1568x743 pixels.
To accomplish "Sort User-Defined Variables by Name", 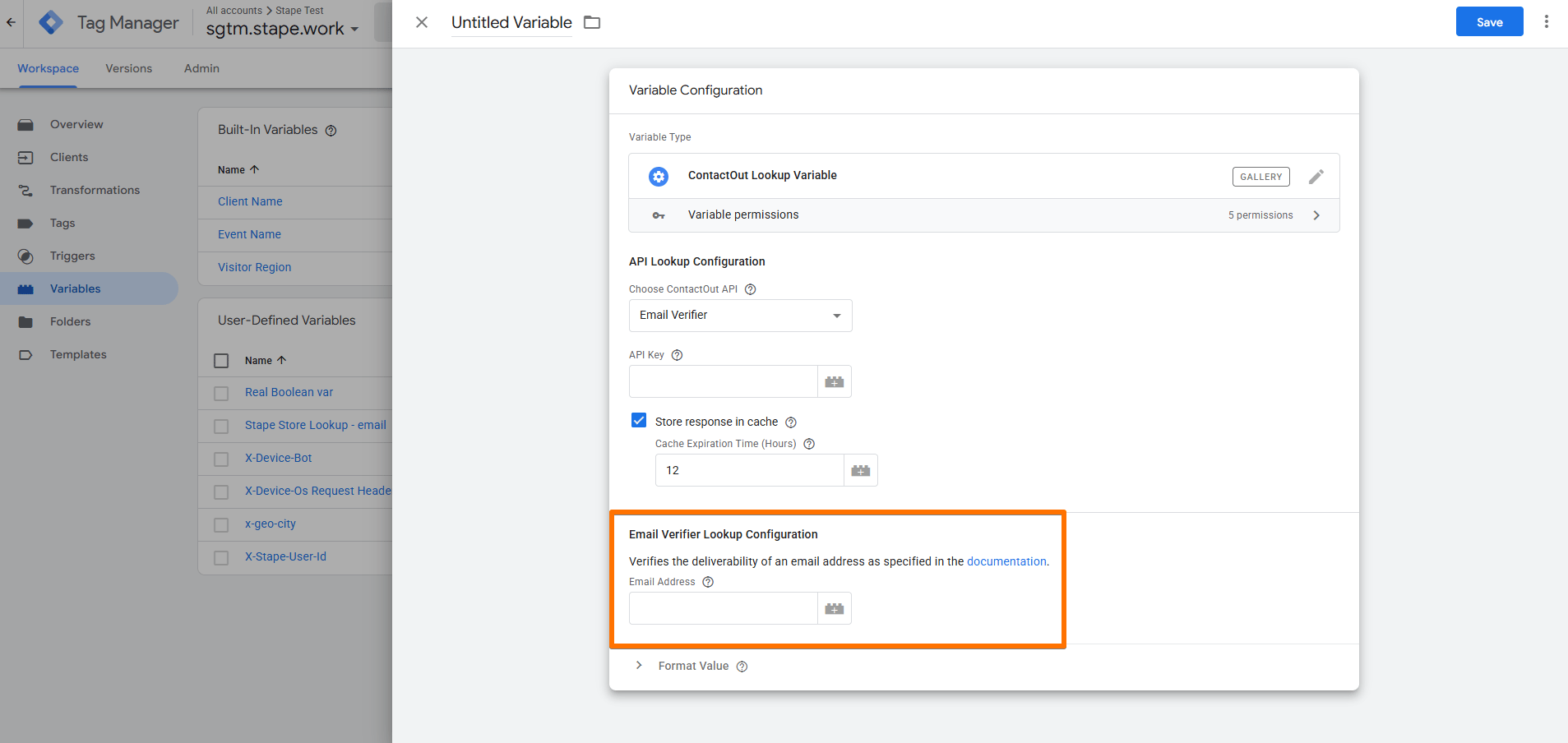I will tap(266, 360).
